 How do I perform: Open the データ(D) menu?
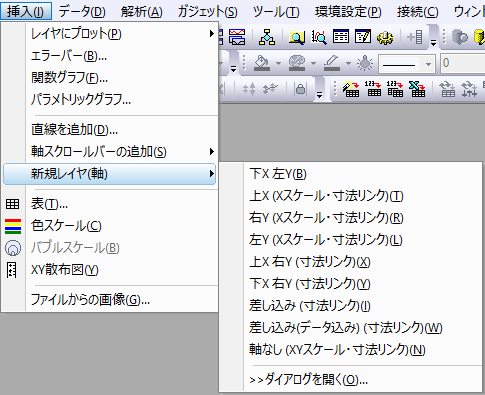(82, 12)
